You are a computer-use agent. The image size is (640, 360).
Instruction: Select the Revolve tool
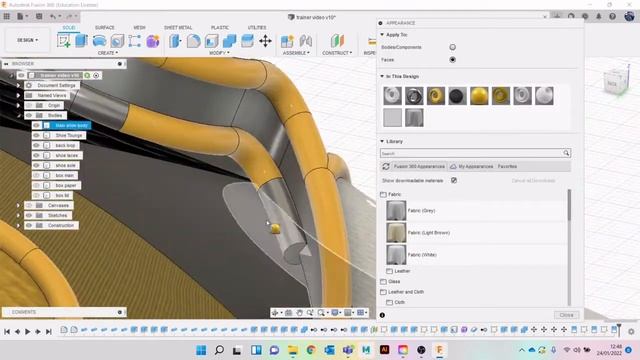[100, 41]
